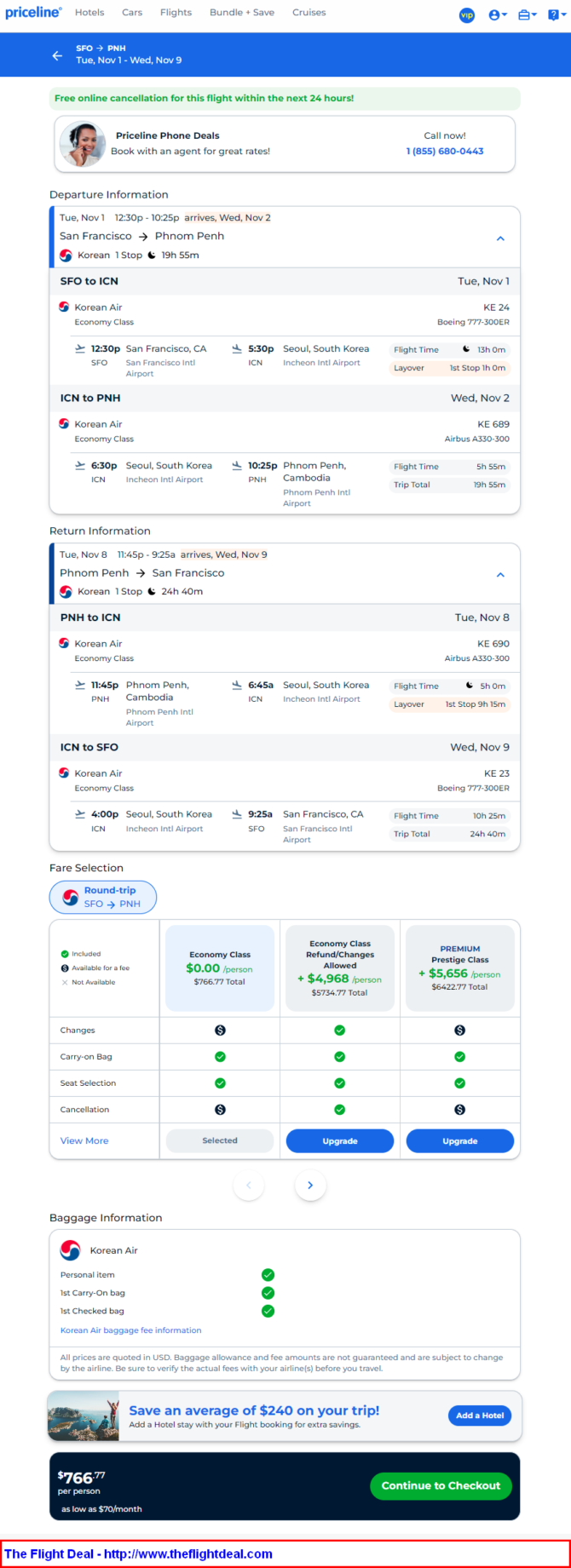The width and height of the screenshot is (571, 1568).
Task: Collapse the Return Information section chevron
Action: point(500,575)
